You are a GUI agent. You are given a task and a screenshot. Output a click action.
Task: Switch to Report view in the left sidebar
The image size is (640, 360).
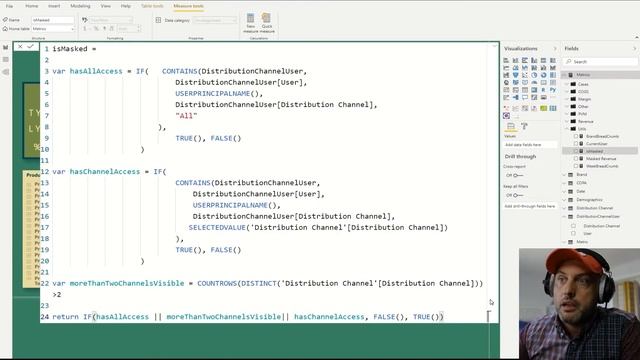pyautogui.click(x=5, y=48)
